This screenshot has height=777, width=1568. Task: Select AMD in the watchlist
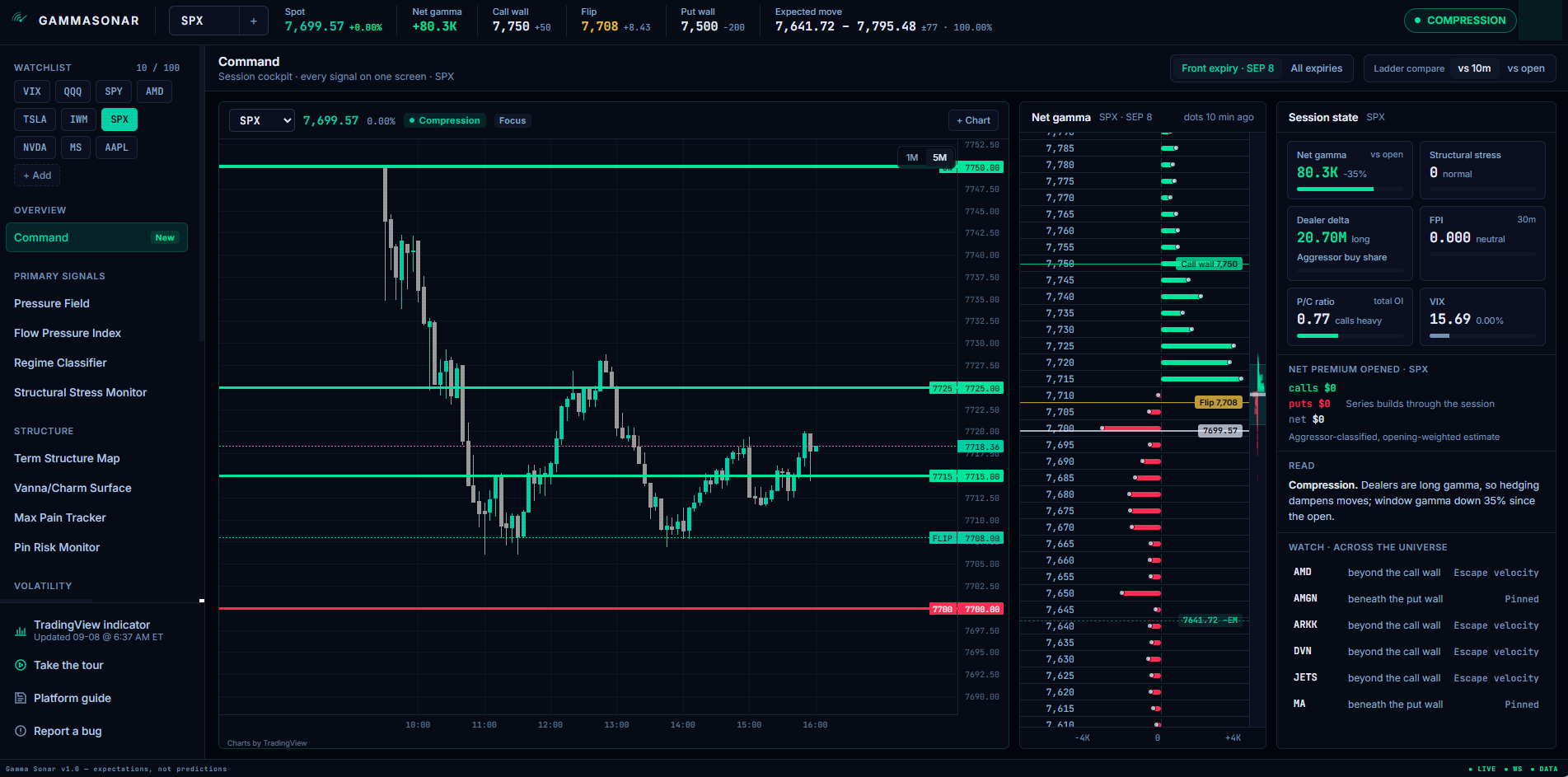pyautogui.click(x=154, y=91)
